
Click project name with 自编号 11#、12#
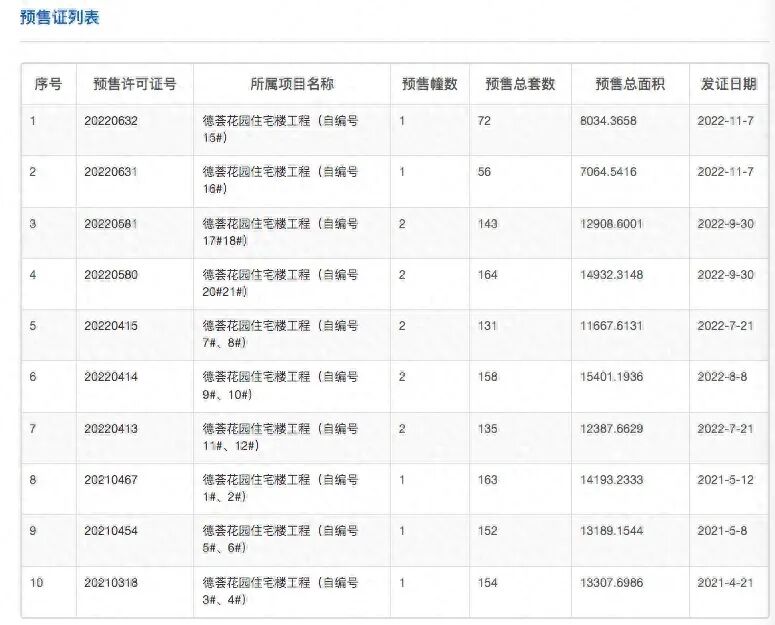[x=280, y=437]
